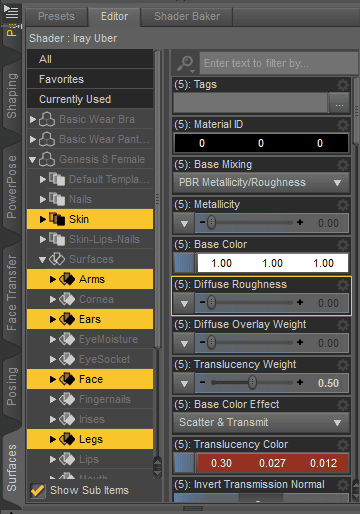Click the Cornea surface icon
The image size is (360, 514).
[x=67, y=299]
